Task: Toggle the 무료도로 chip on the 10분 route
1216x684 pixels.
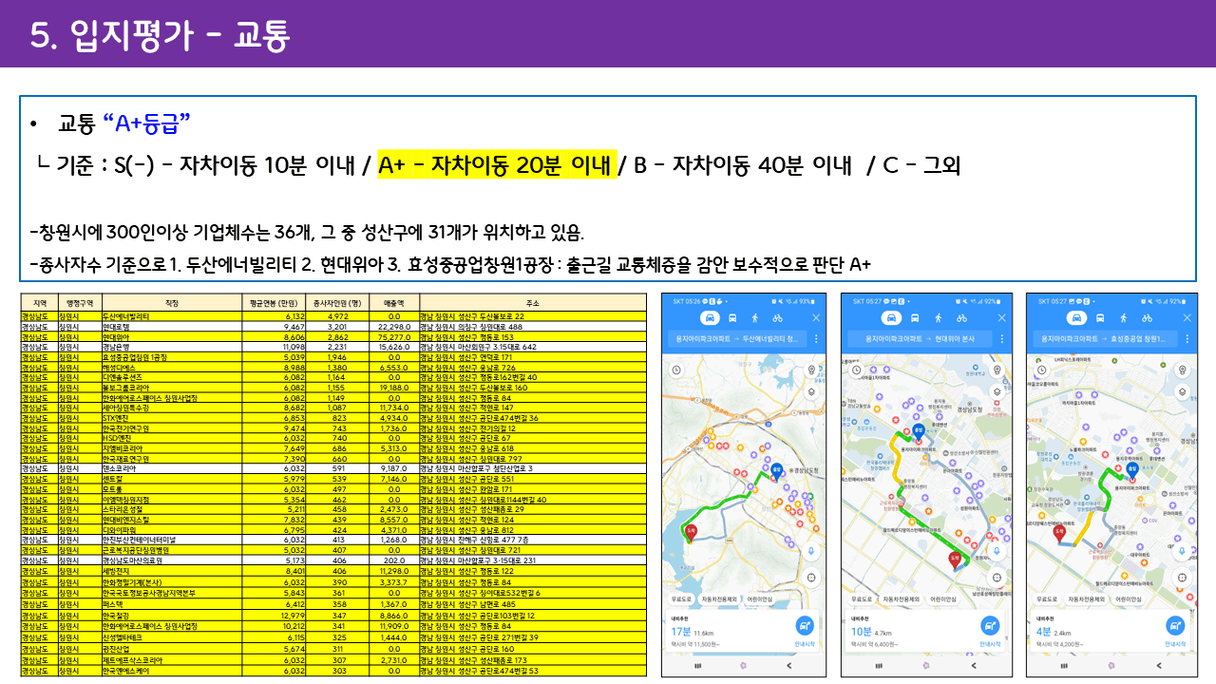Action: (864, 599)
